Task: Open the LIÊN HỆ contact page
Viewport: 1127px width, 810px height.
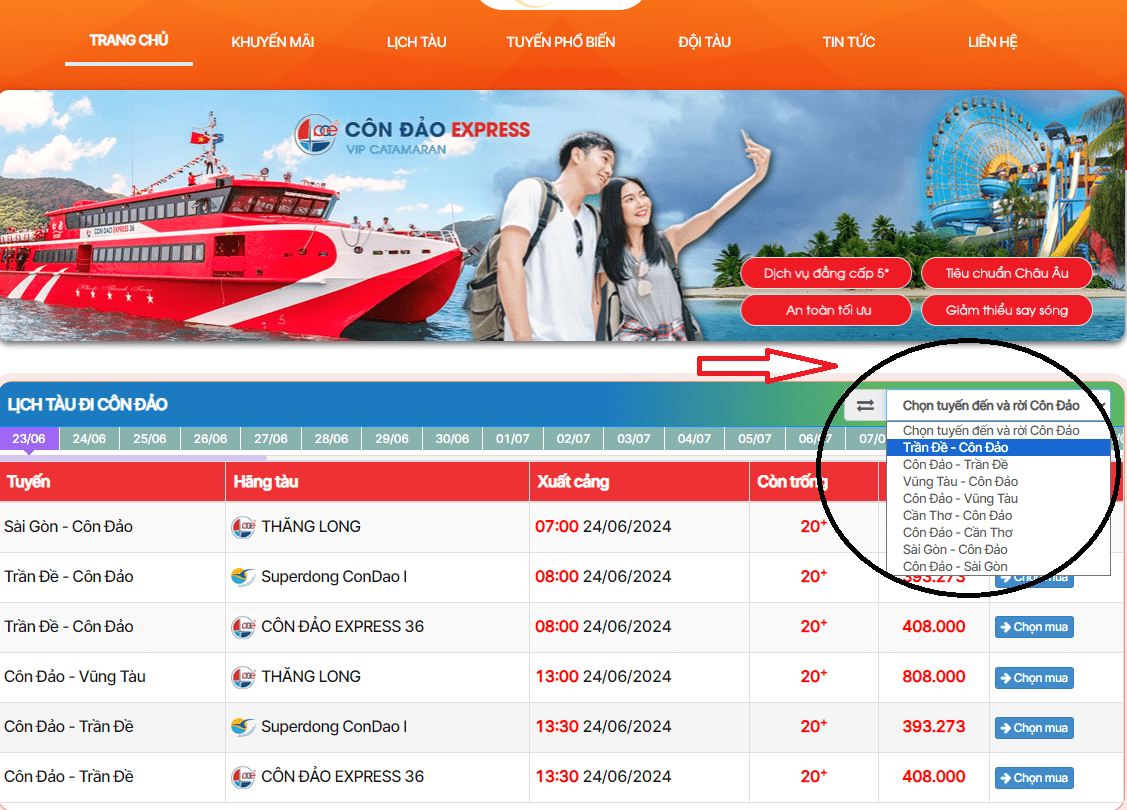Action: (x=992, y=42)
